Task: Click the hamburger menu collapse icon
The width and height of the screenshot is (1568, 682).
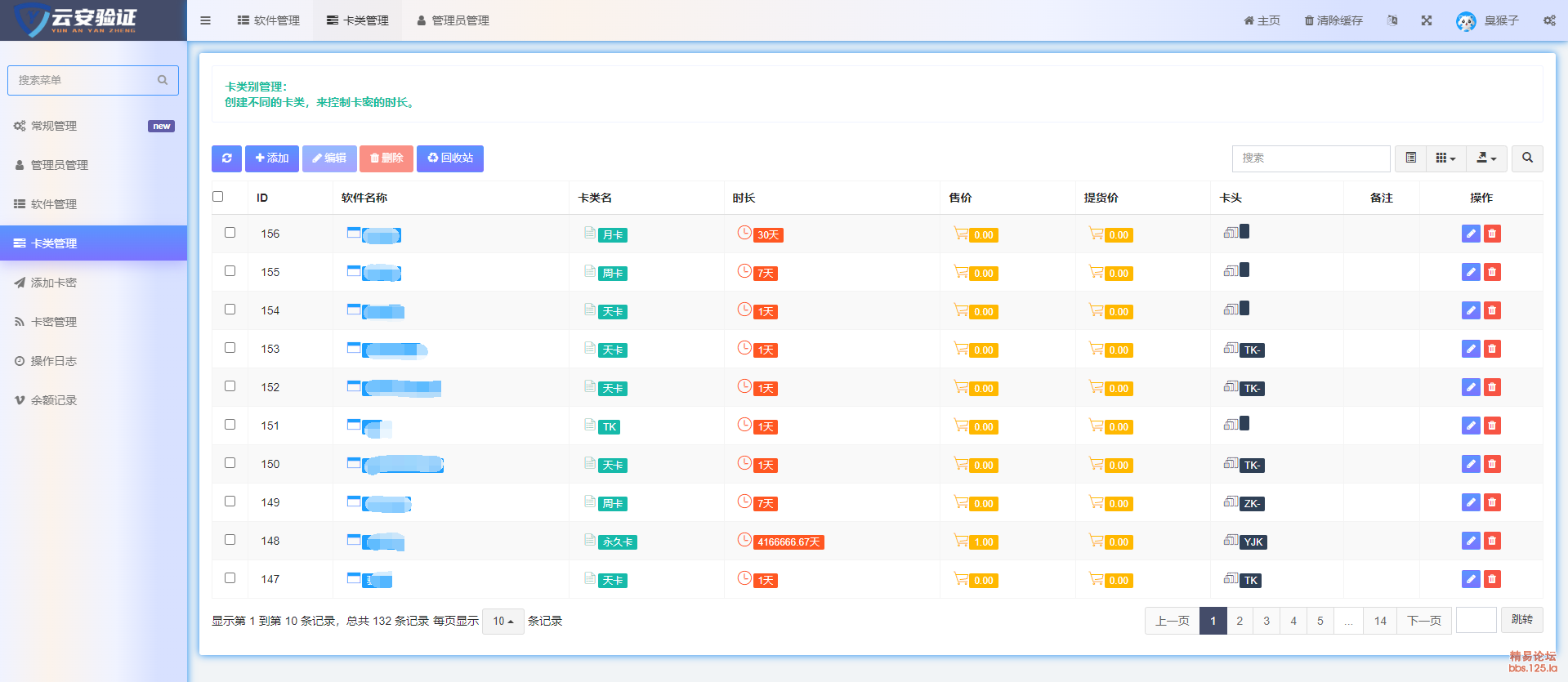Action: (x=206, y=20)
